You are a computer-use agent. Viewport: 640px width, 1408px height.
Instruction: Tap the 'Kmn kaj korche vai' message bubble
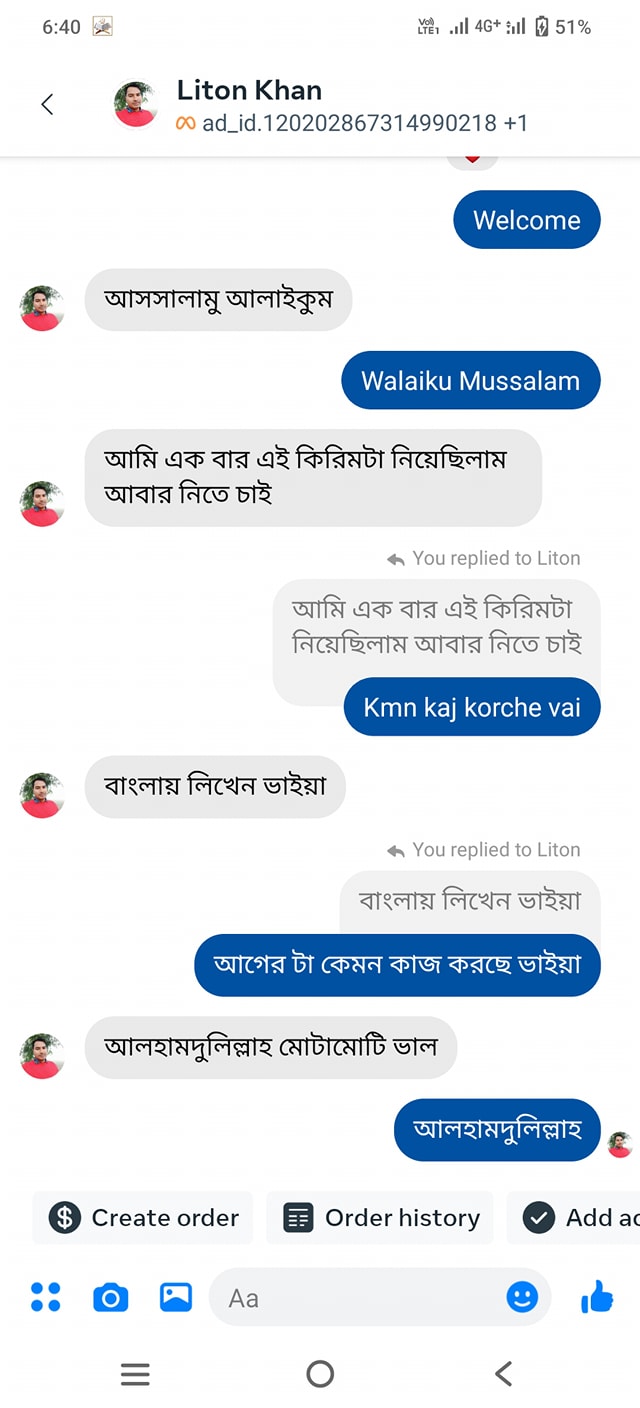click(x=472, y=707)
